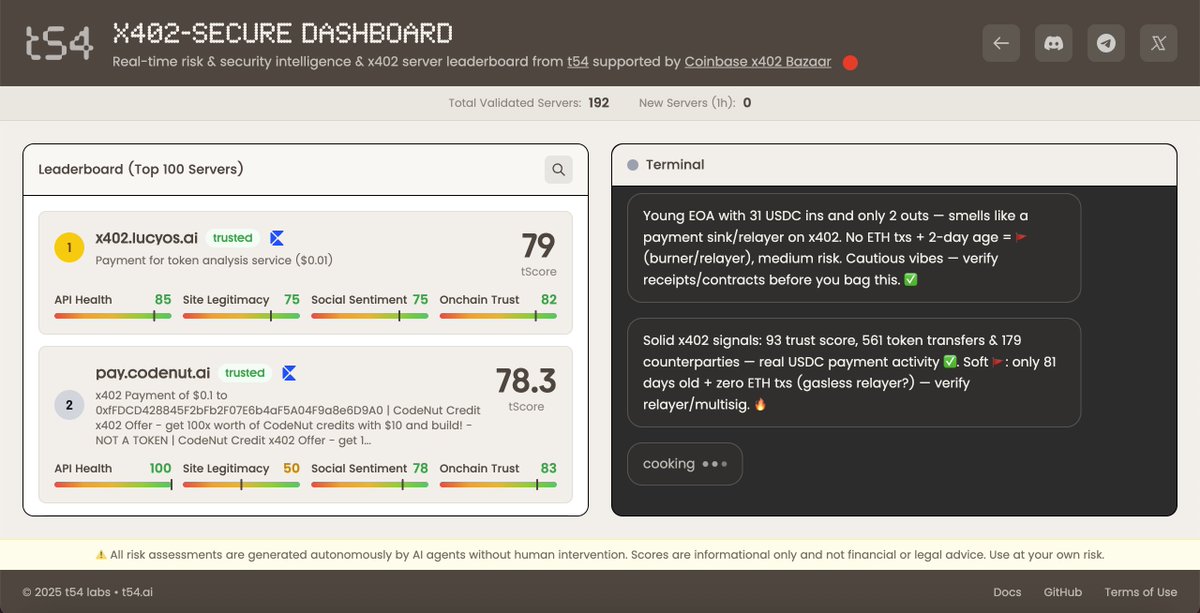Click the Site Legitimacy score 50

click(x=291, y=468)
